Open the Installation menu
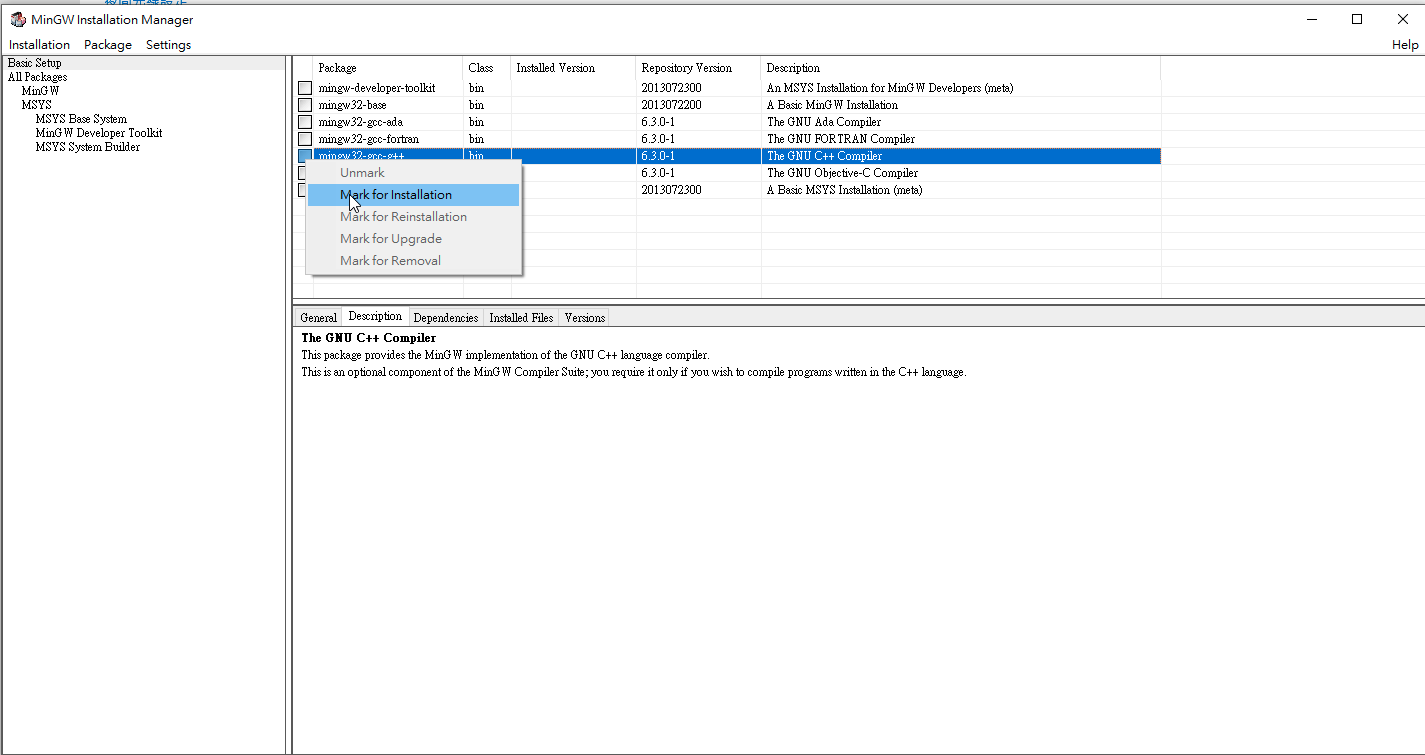The height and width of the screenshot is (755, 1425). click(x=40, y=45)
